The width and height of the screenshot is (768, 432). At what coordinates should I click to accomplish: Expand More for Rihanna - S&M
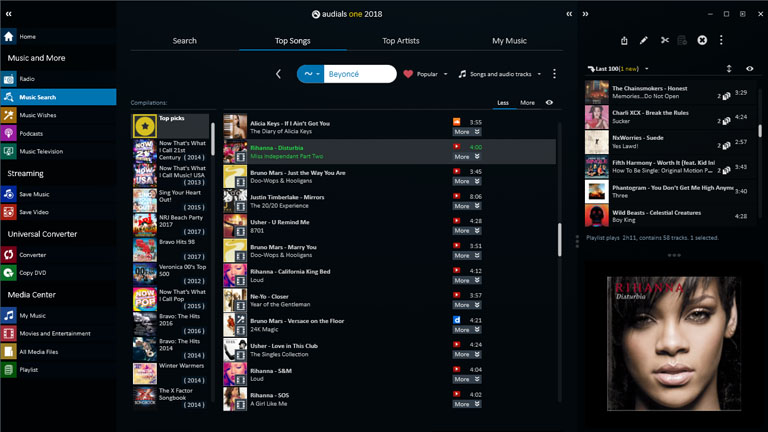coord(466,379)
